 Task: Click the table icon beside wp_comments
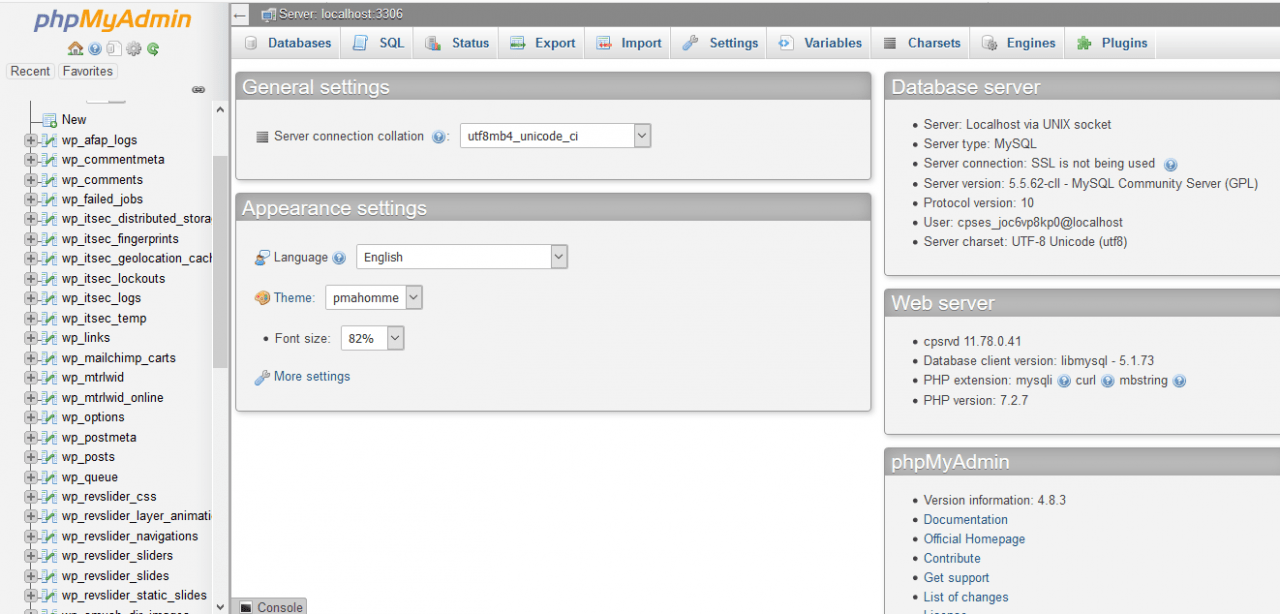49,180
